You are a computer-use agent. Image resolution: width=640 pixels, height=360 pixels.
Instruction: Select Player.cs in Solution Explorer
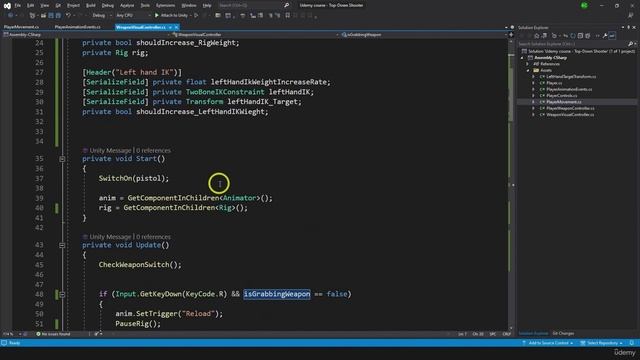click(x=554, y=83)
